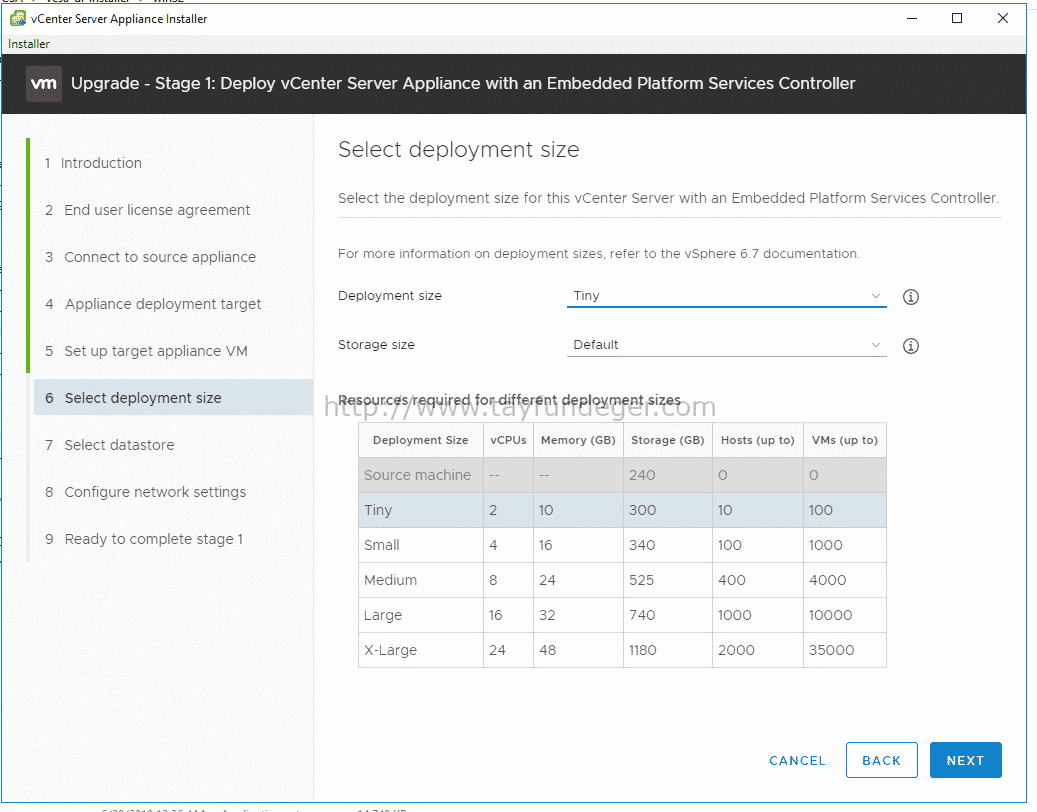Image resolution: width=1037 pixels, height=812 pixels.
Task: Click the Small row label
Action: click(382, 545)
